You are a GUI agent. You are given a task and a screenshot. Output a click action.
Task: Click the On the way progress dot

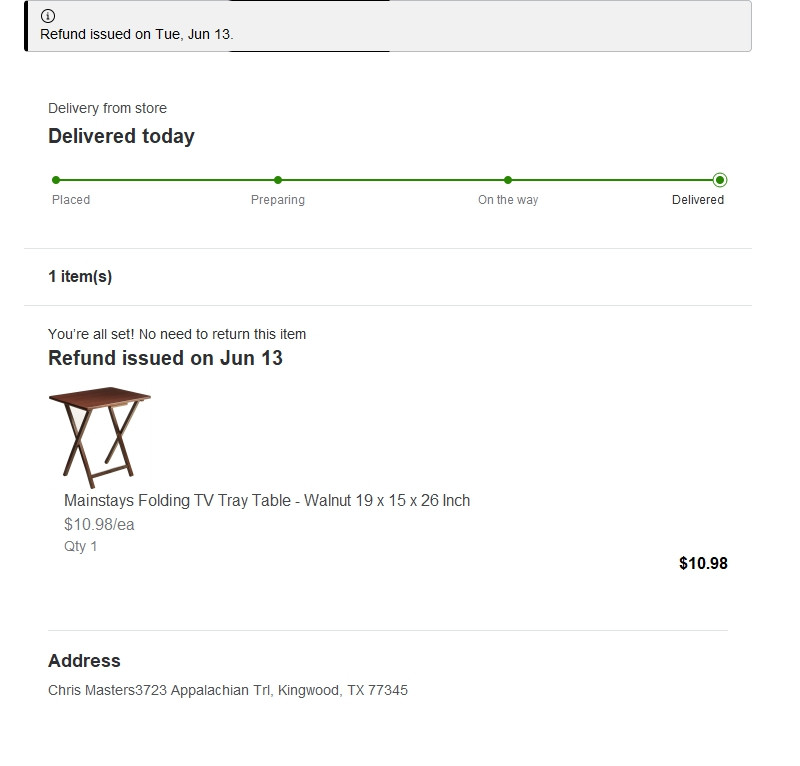(508, 180)
